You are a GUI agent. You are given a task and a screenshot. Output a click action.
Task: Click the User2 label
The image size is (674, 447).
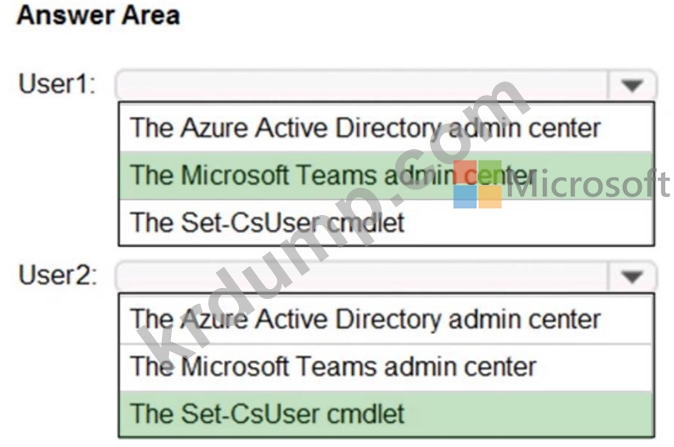tap(57, 276)
